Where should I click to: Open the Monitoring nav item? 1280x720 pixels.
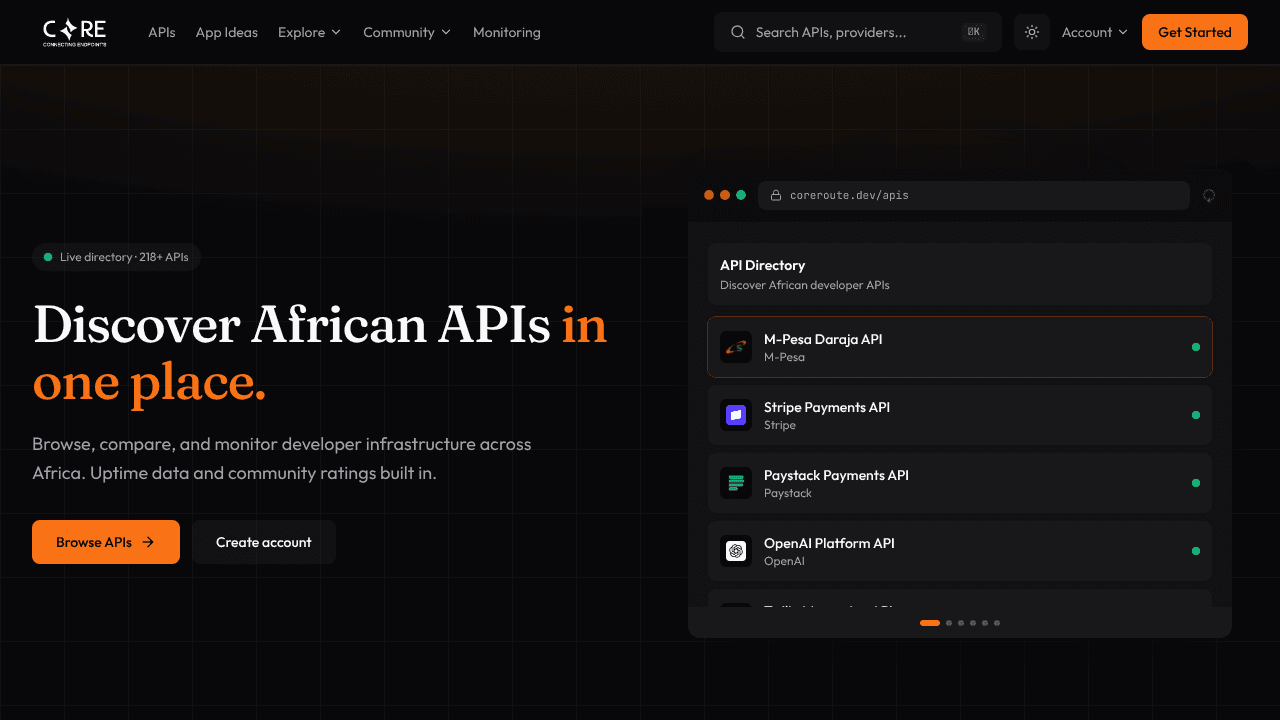click(x=507, y=32)
